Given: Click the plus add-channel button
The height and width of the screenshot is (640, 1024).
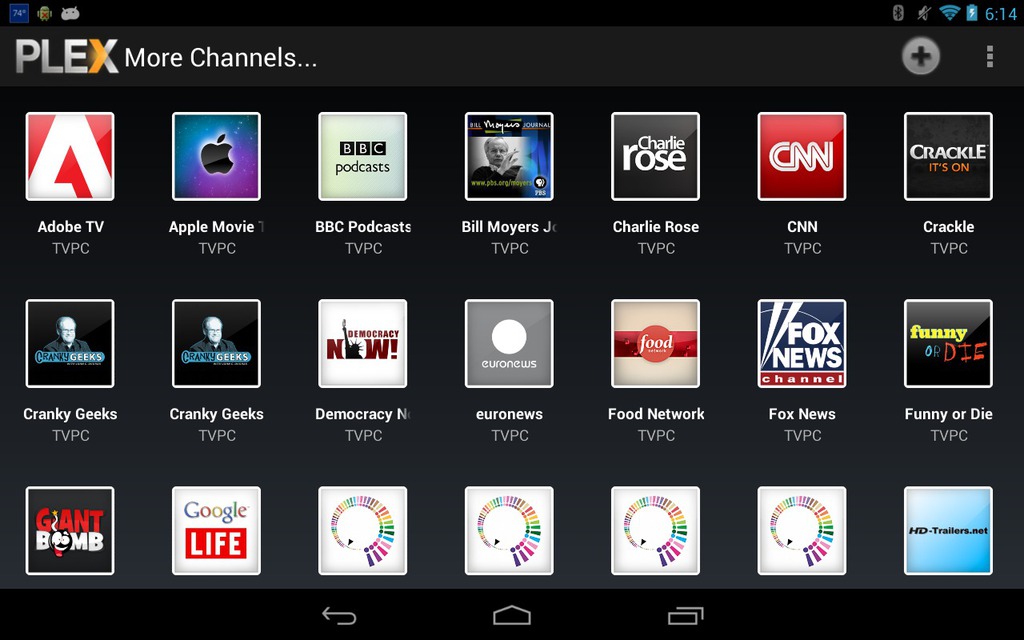Looking at the screenshot, I should click(x=921, y=56).
